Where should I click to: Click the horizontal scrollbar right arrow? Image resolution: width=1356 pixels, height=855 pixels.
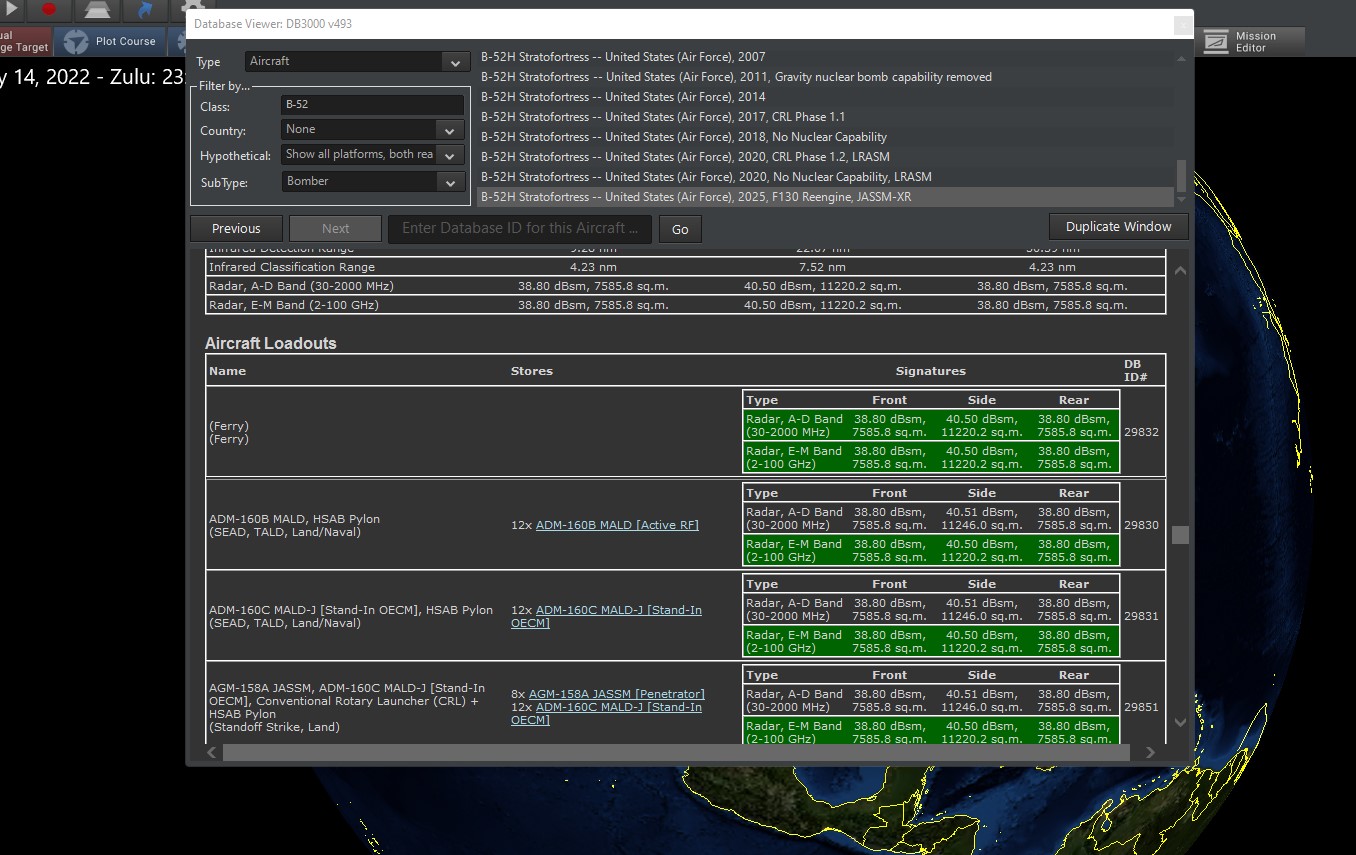pyautogui.click(x=1150, y=752)
